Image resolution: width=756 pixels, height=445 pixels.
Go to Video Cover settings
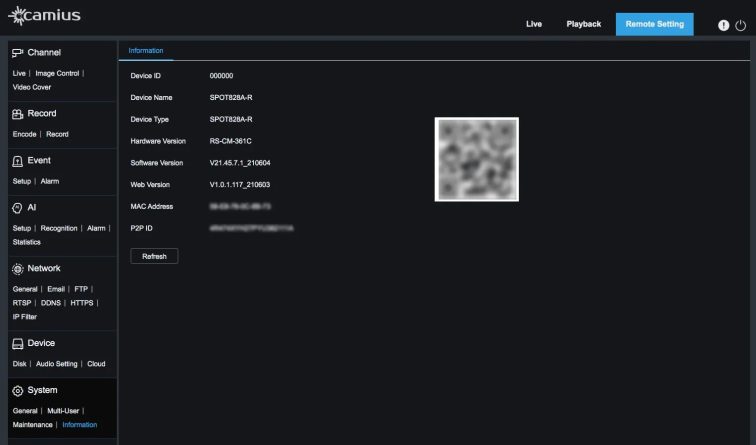tap(32, 87)
